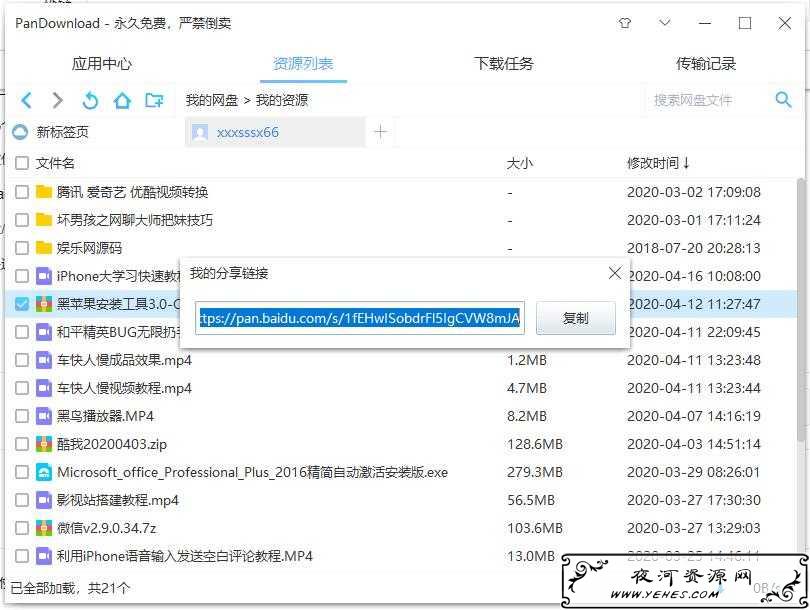810x610 pixels.
Task: Close the 我的分享链接 dialog
Action: pos(615,273)
